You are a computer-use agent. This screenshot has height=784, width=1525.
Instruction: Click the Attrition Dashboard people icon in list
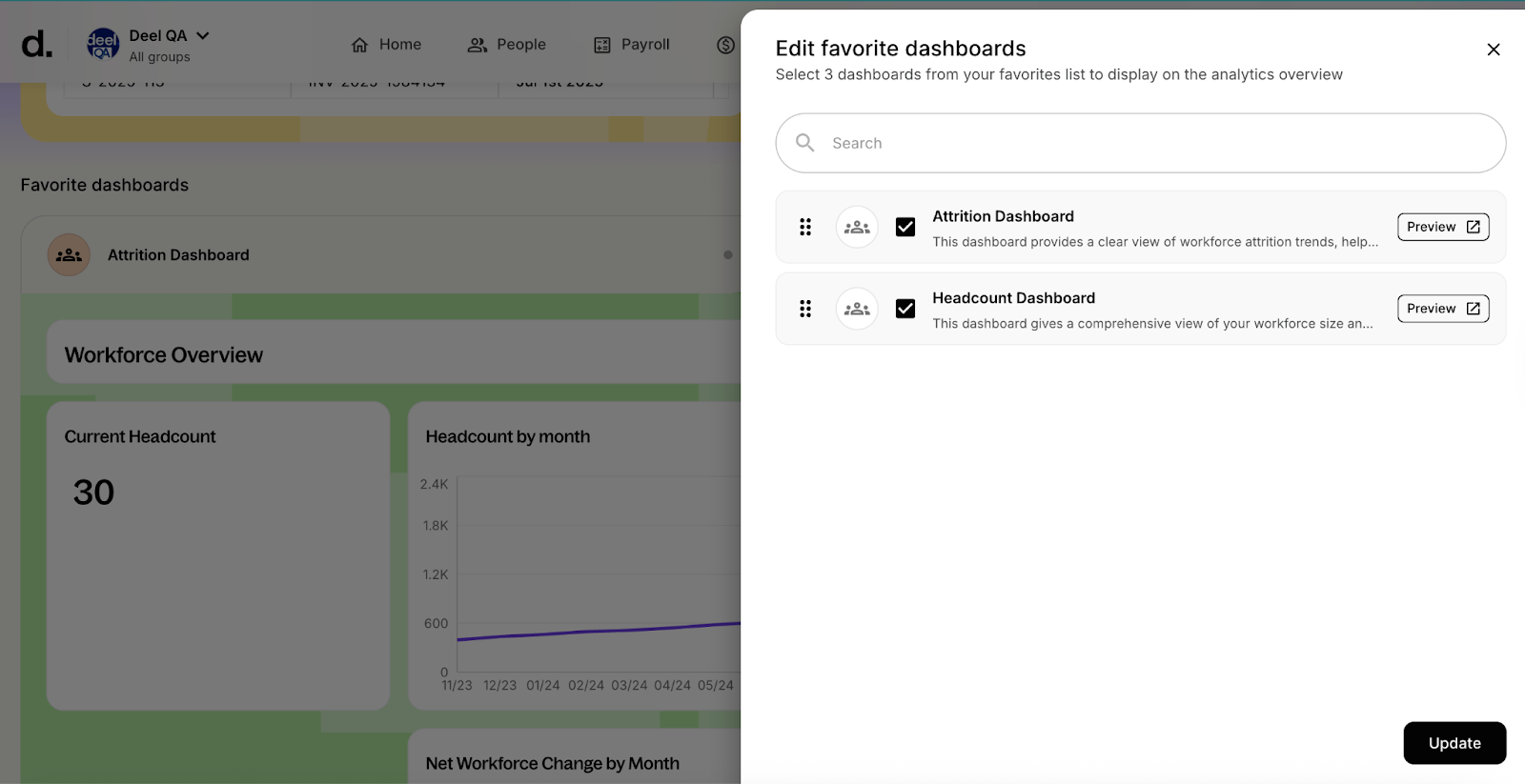(x=857, y=227)
